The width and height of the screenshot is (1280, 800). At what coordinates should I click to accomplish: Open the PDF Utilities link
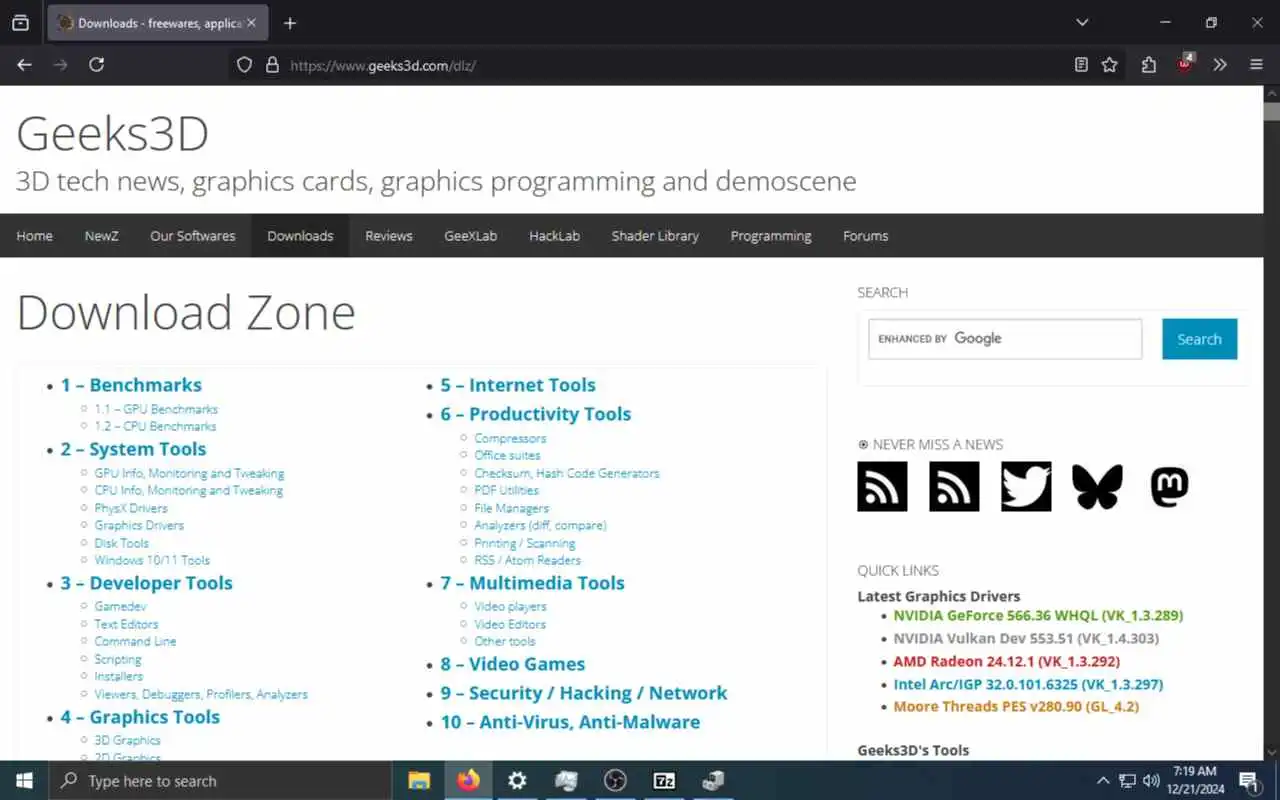click(x=507, y=490)
